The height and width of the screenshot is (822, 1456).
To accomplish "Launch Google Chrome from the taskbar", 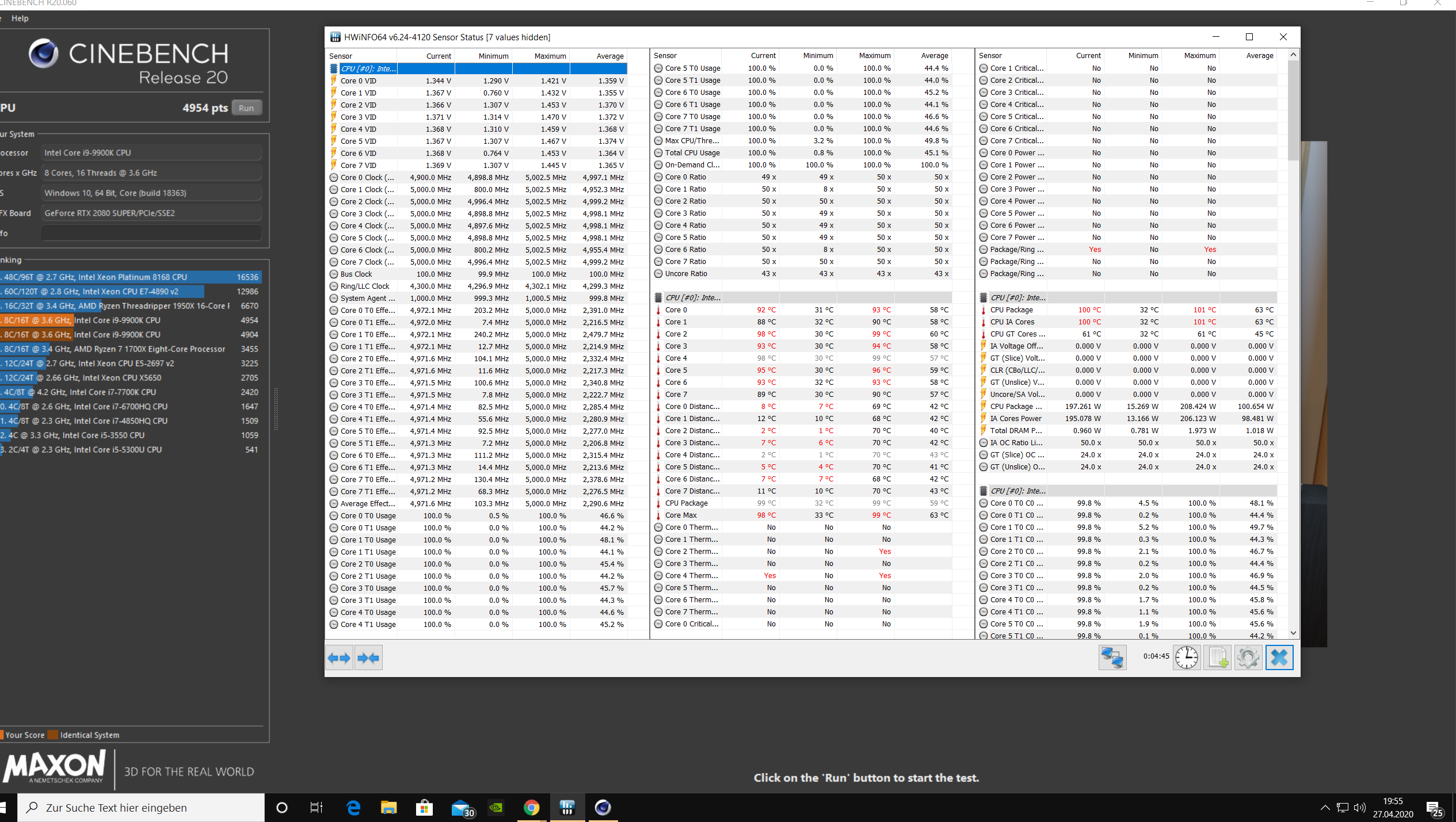I will pos(532,808).
